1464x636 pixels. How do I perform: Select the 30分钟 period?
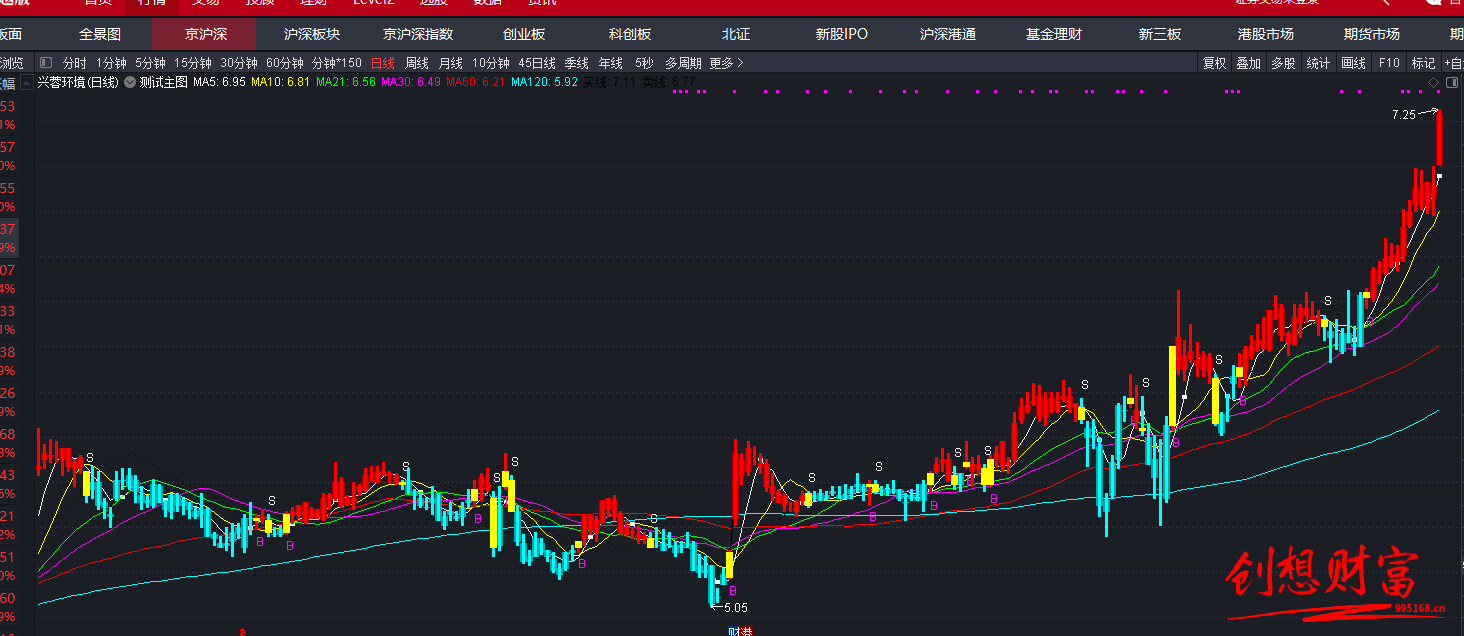tap(239, 63)
